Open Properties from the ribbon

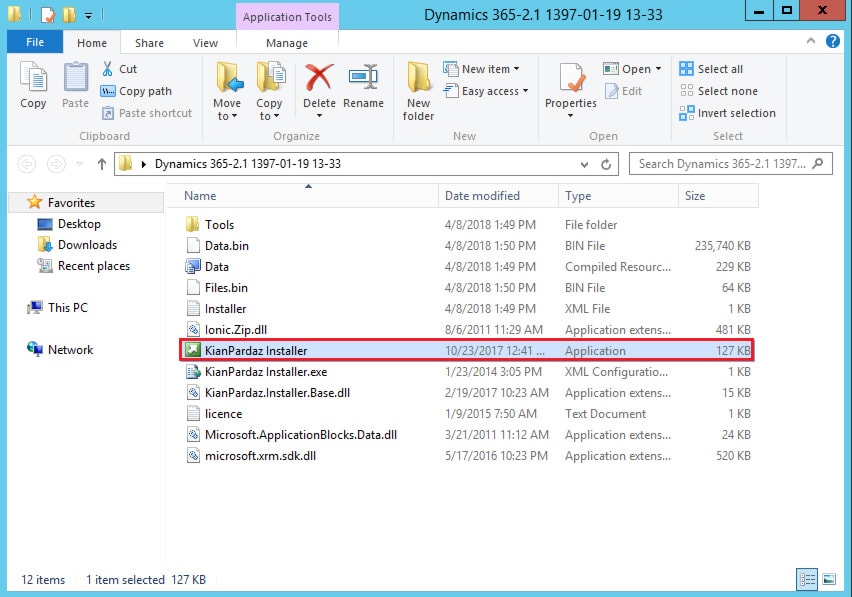[571, 90]
